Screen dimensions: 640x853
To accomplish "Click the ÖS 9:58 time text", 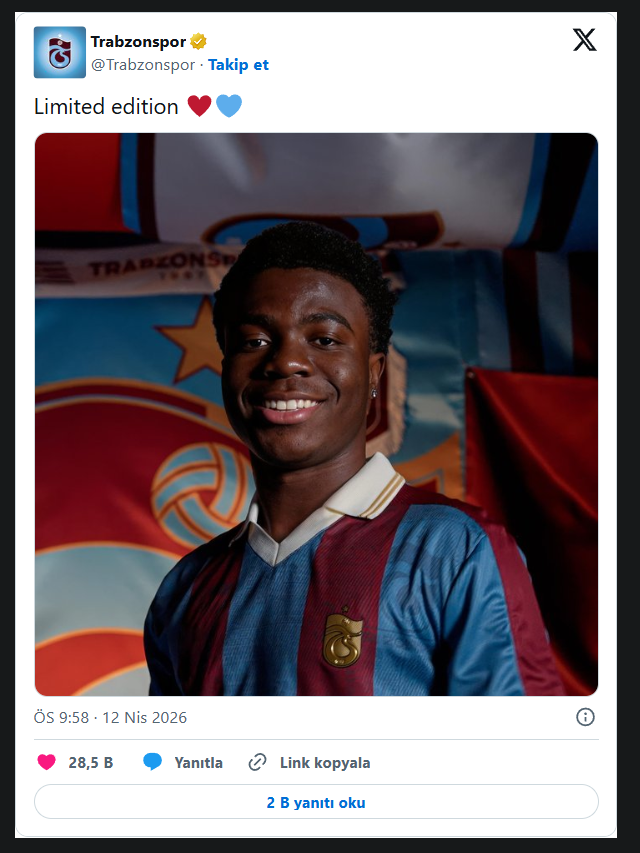I will 61,718.
